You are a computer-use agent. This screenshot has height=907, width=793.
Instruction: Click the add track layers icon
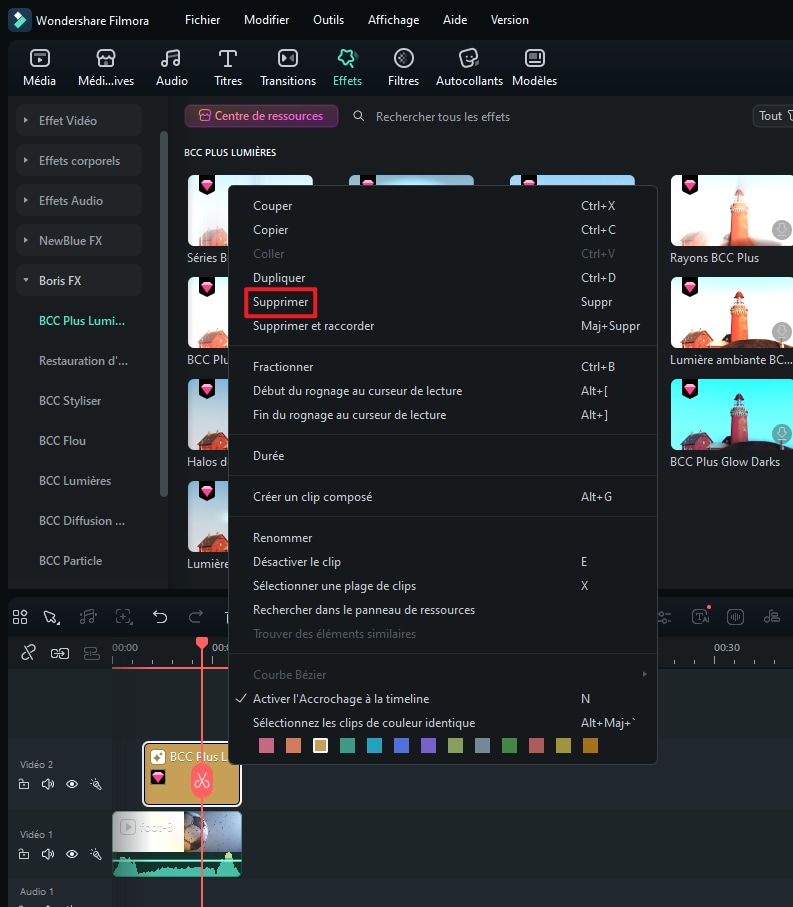pos(91,654)
